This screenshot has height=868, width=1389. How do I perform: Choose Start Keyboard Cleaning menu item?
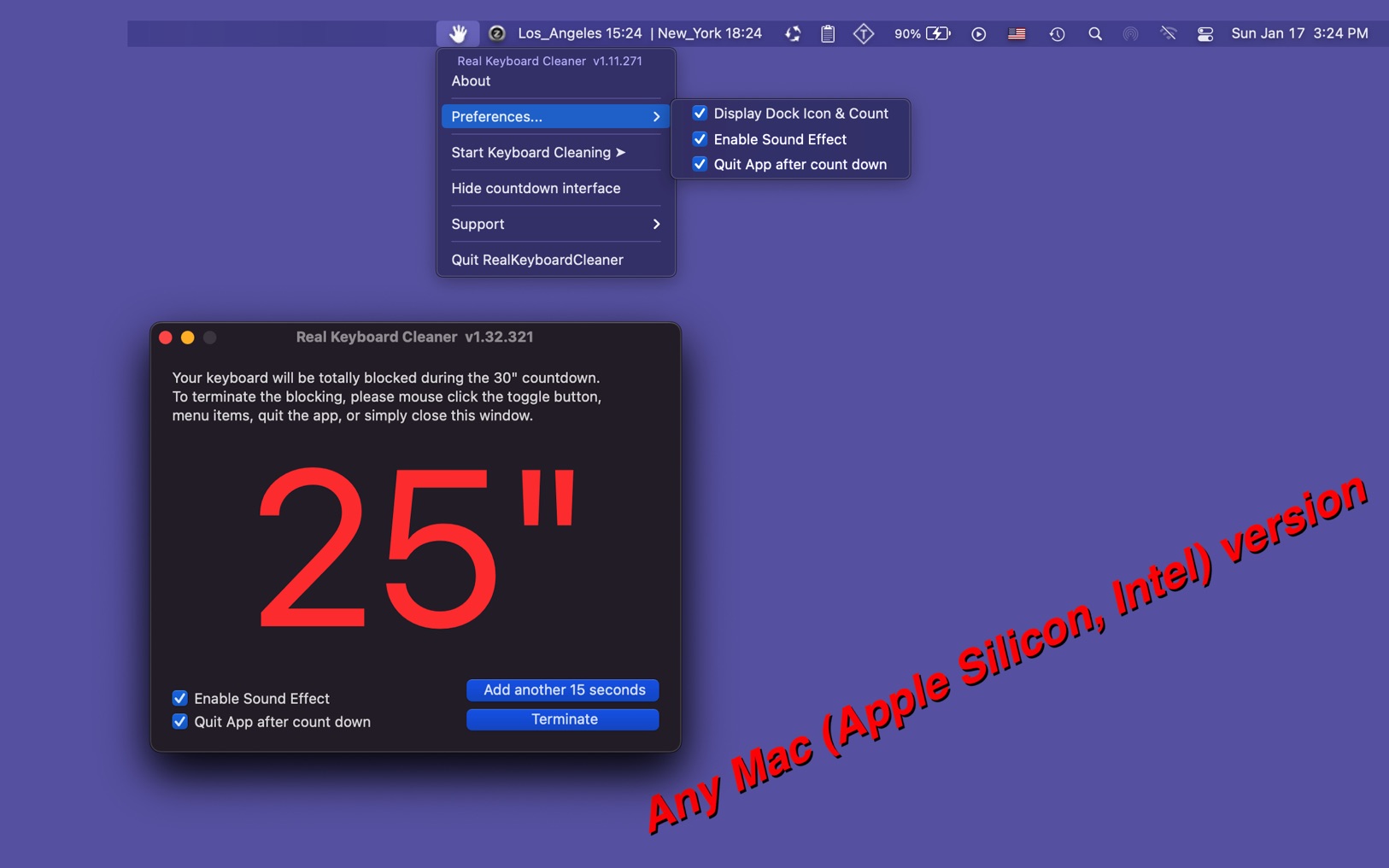555,152
